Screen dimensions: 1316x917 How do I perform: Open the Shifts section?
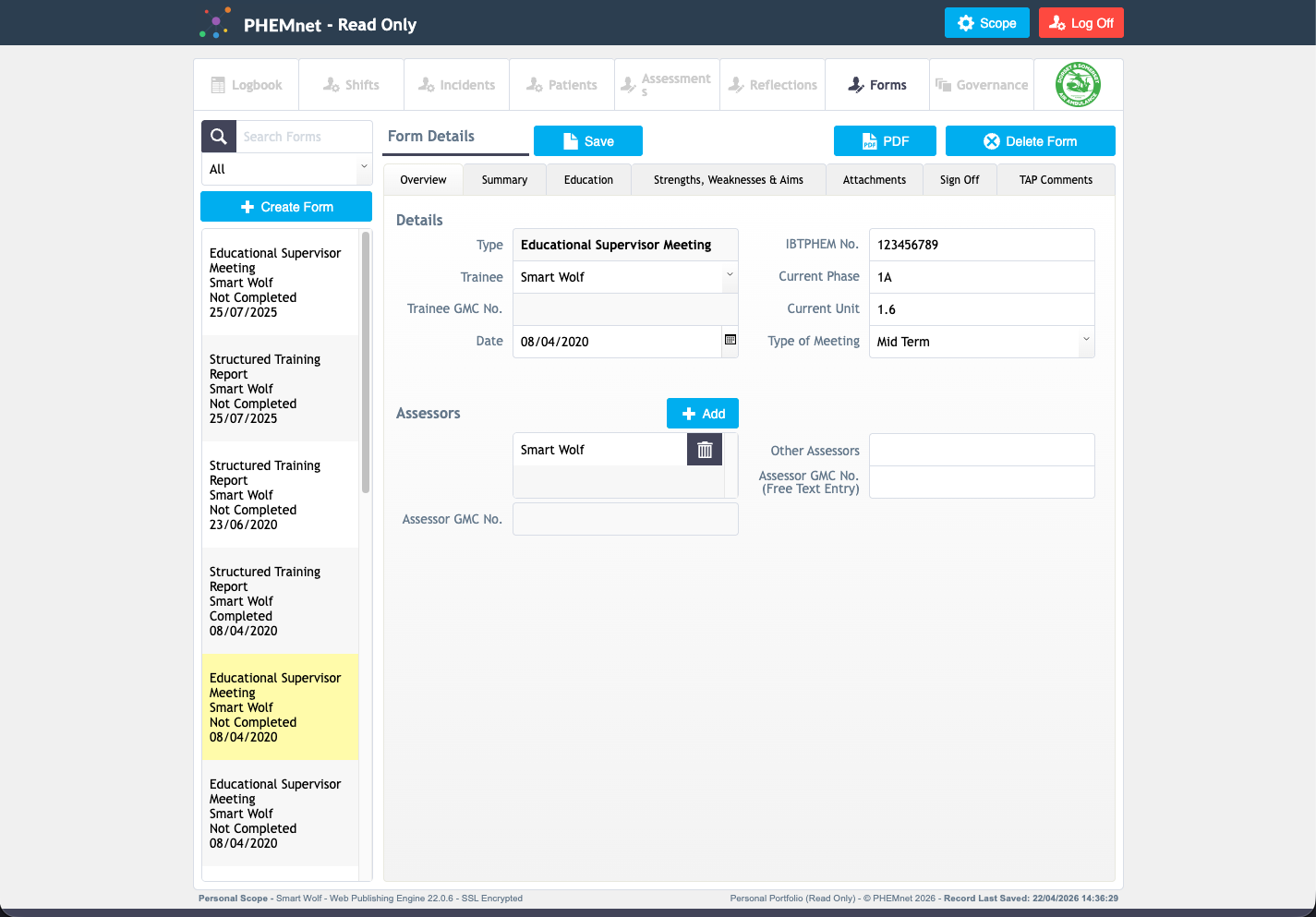[x=352, y=85]
